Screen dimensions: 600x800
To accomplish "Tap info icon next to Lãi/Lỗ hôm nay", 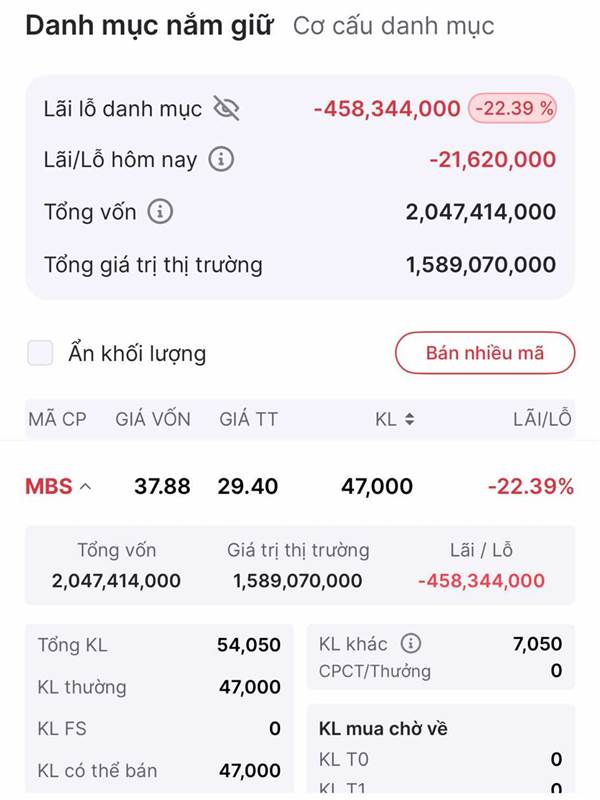I will 221,160.
